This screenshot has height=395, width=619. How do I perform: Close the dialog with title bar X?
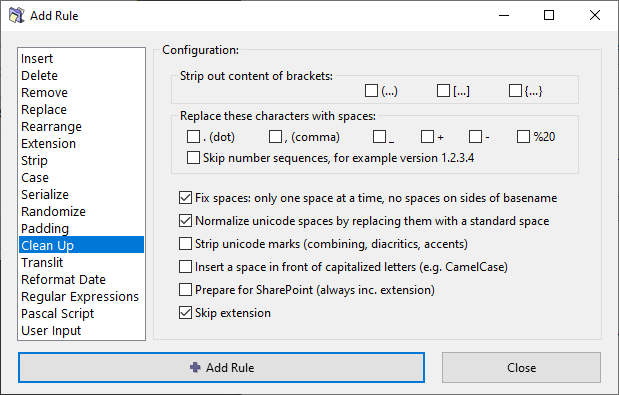tap(595, 15)
